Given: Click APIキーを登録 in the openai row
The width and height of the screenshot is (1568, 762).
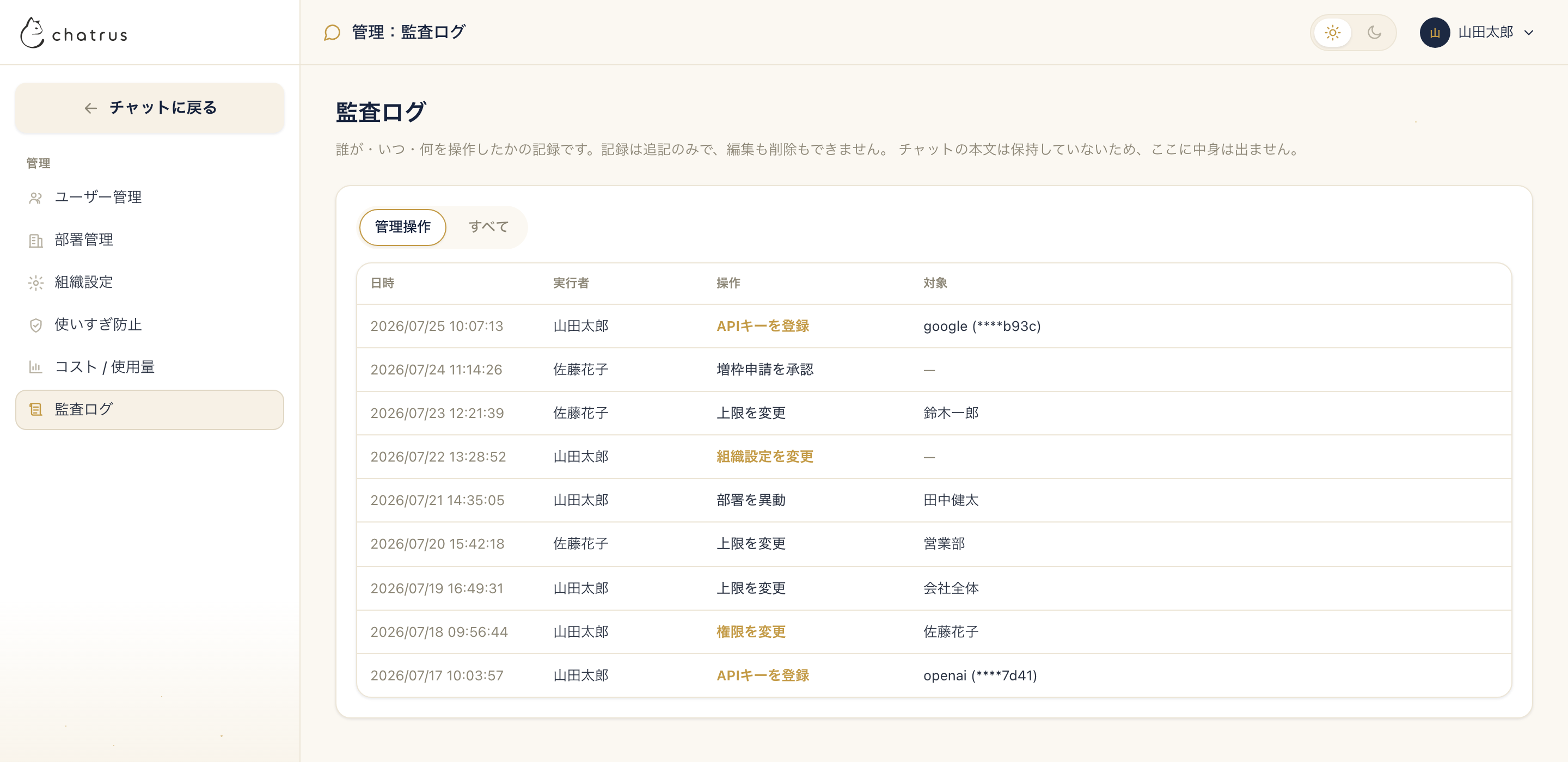Looking at the screenshot, I should click(x=763, y=675).
